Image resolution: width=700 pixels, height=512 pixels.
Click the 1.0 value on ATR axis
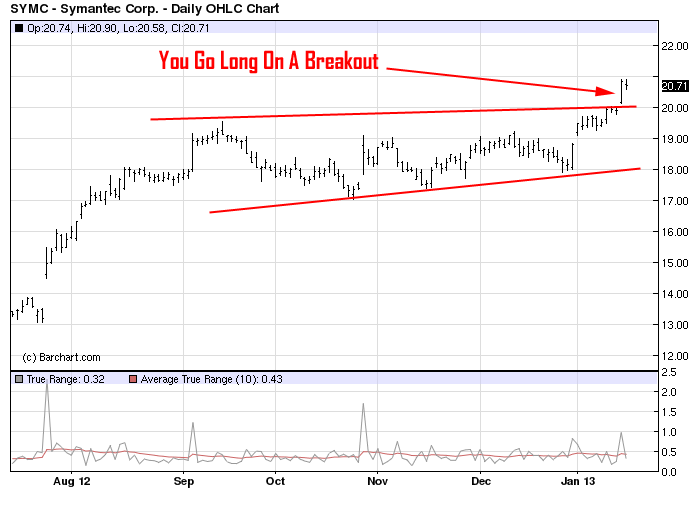[x=669, y=432]
